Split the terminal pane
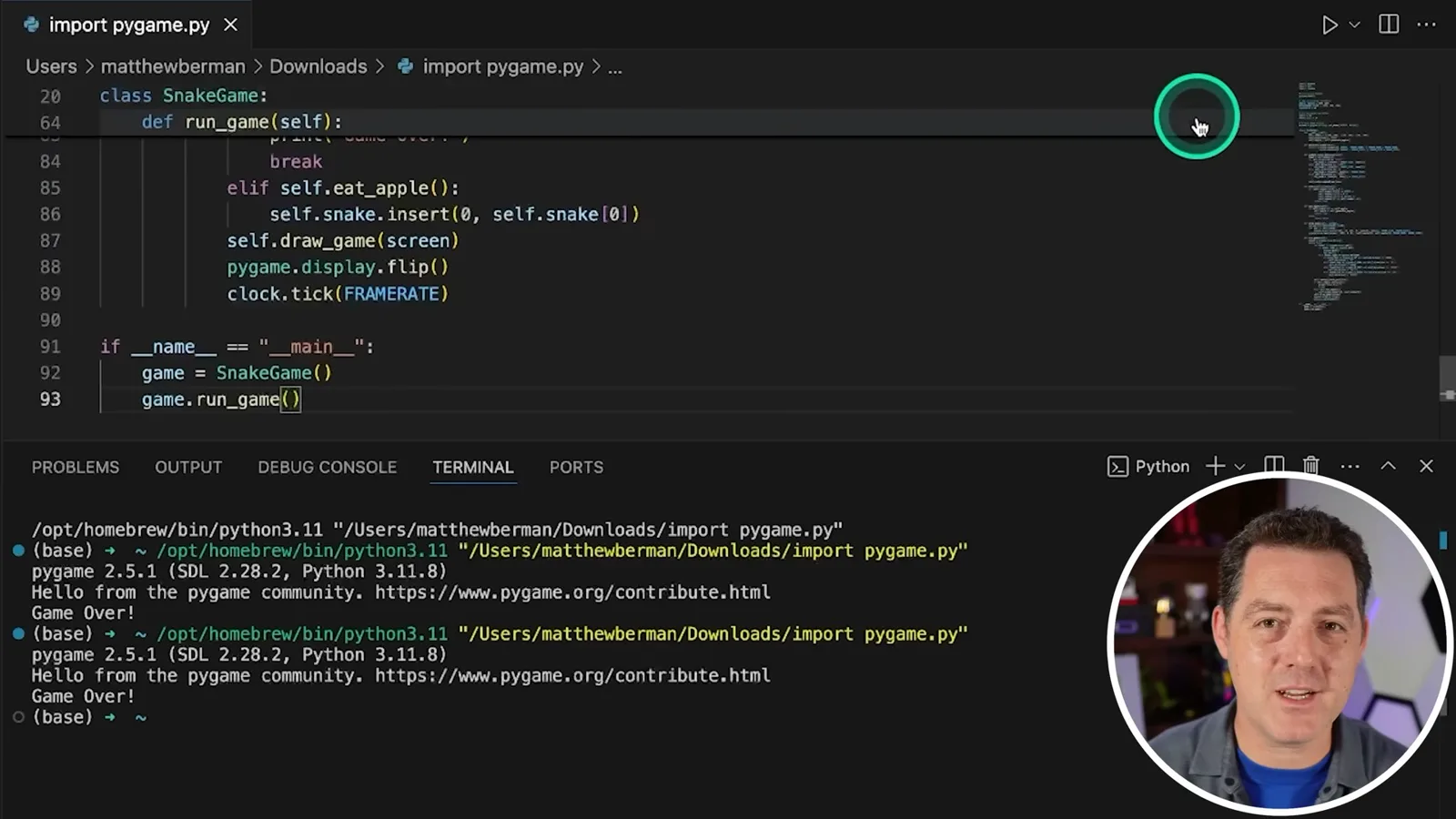This screenshot has height=819, width=1456. tap(1274, 466)
